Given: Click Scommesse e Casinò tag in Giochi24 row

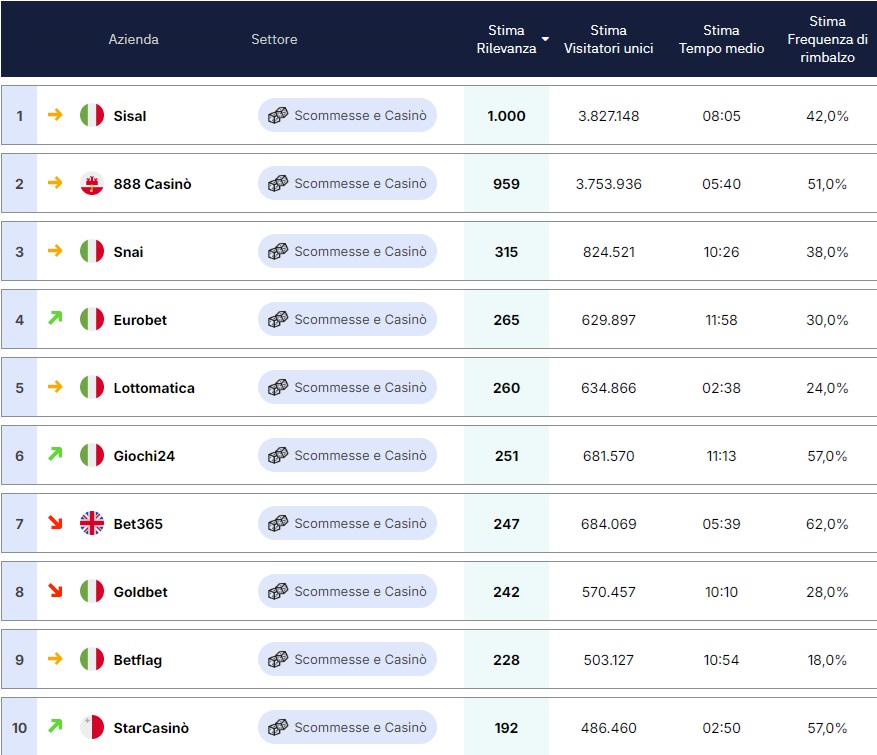Looking at the screenshot, I should pos(347,455).
